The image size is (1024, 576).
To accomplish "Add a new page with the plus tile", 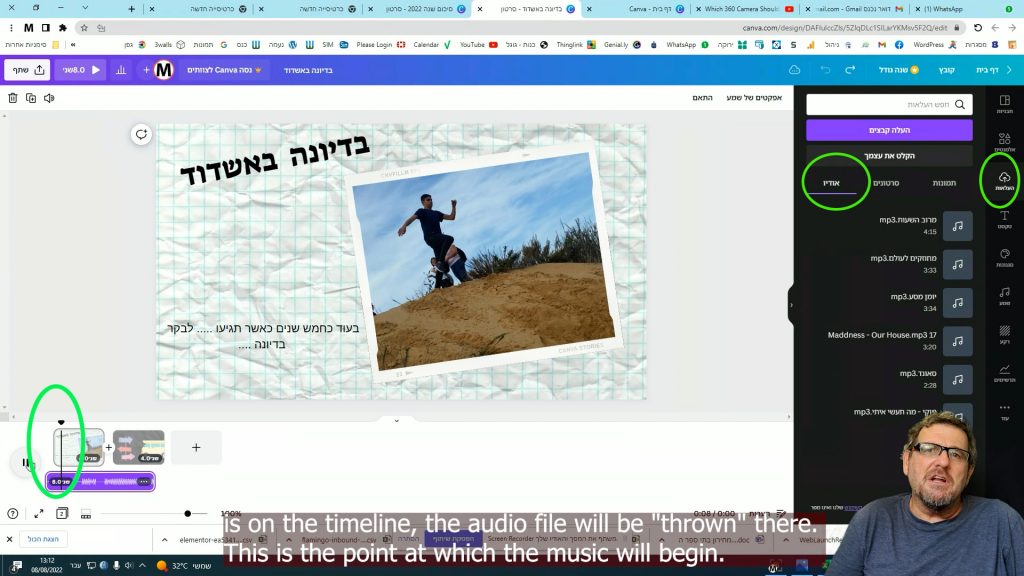I will click(196, 447).
